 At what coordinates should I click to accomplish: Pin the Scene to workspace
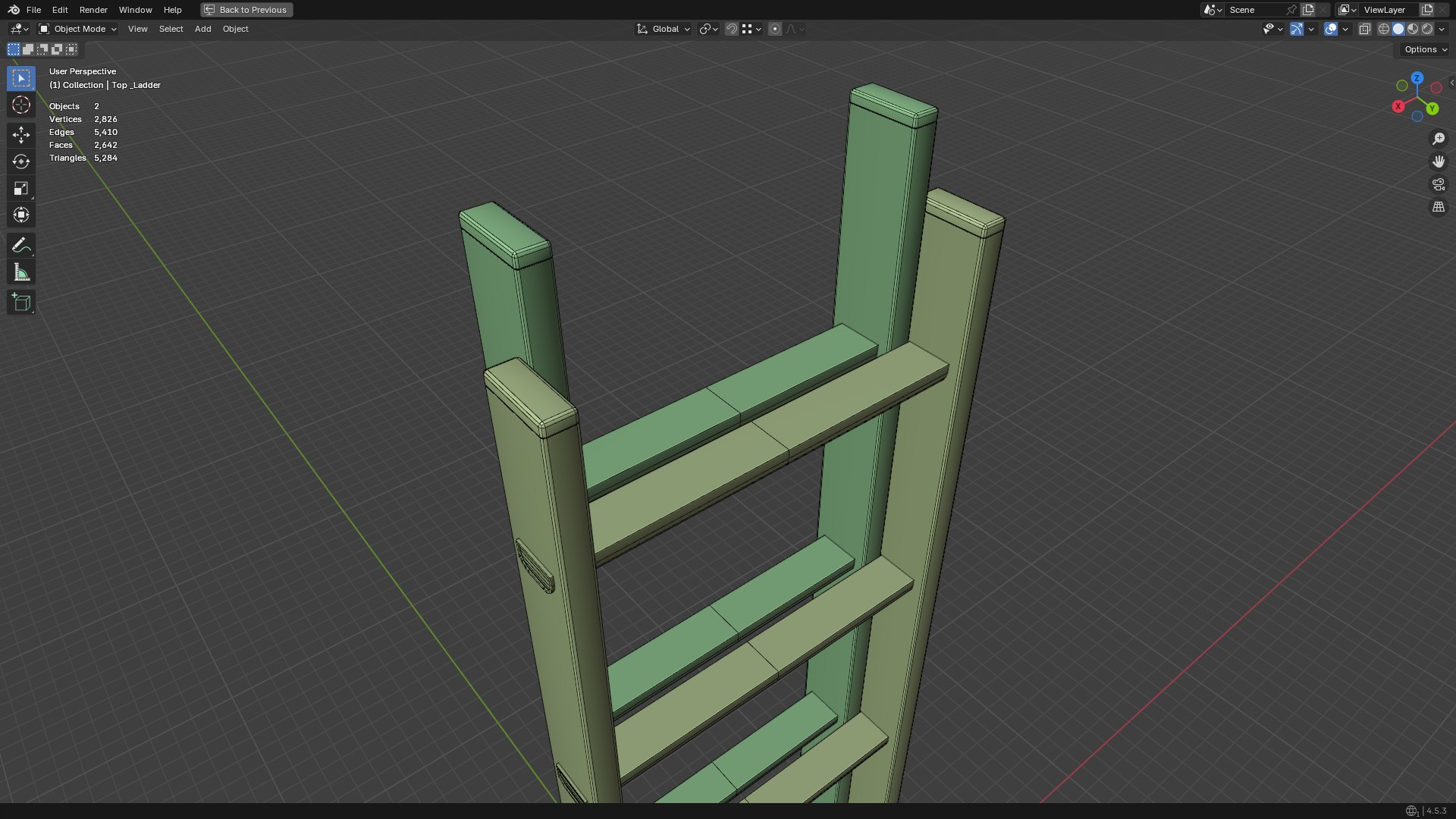click(x=1291, y=10)
